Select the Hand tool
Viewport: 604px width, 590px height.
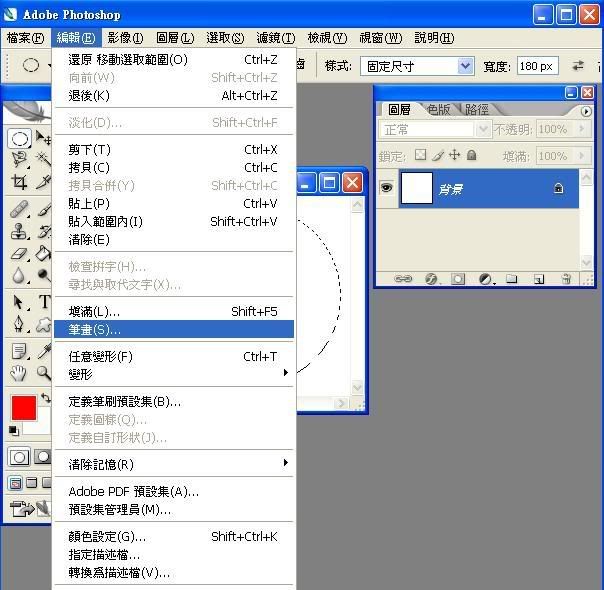[18, 374]
